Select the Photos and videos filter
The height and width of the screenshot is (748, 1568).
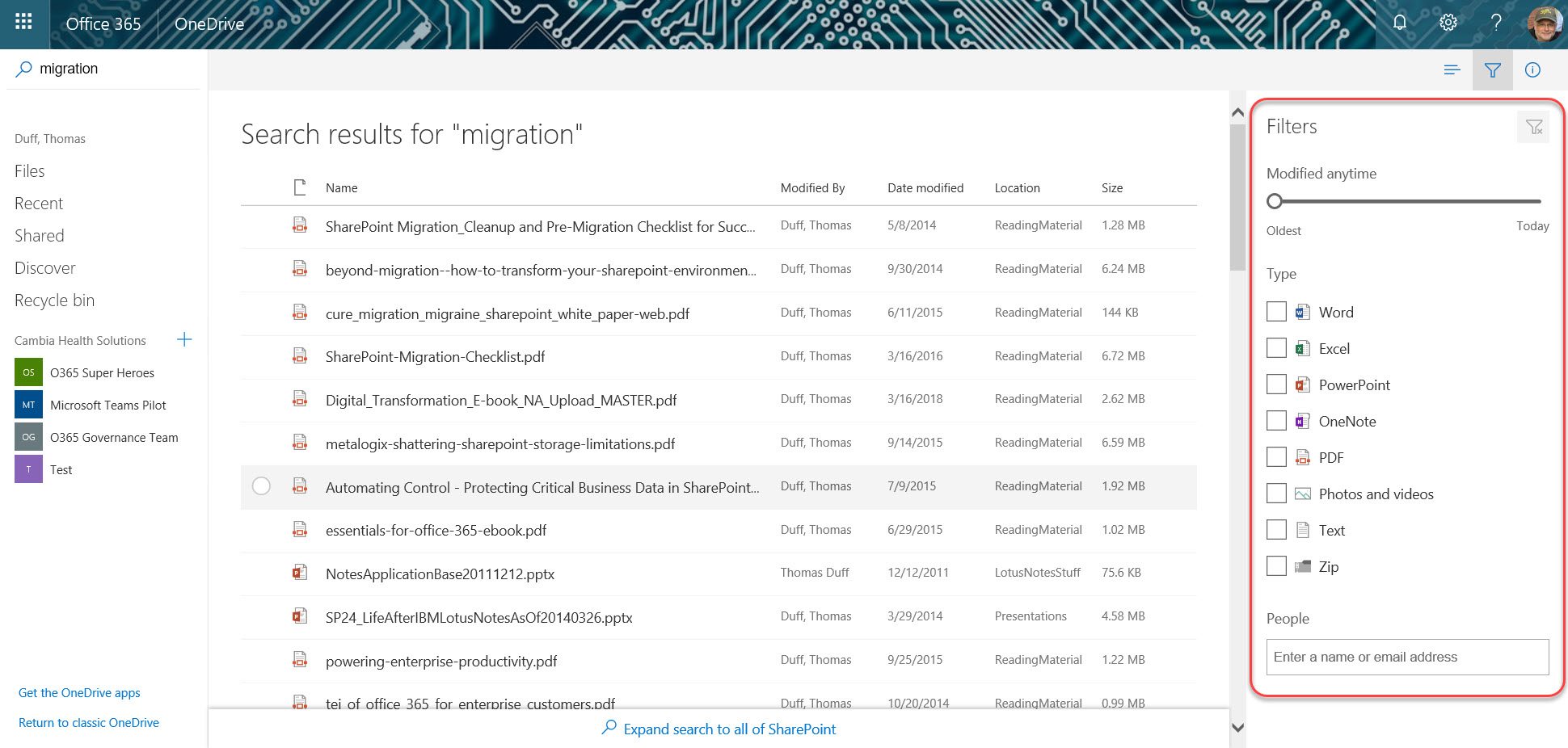click(1276, 493)
